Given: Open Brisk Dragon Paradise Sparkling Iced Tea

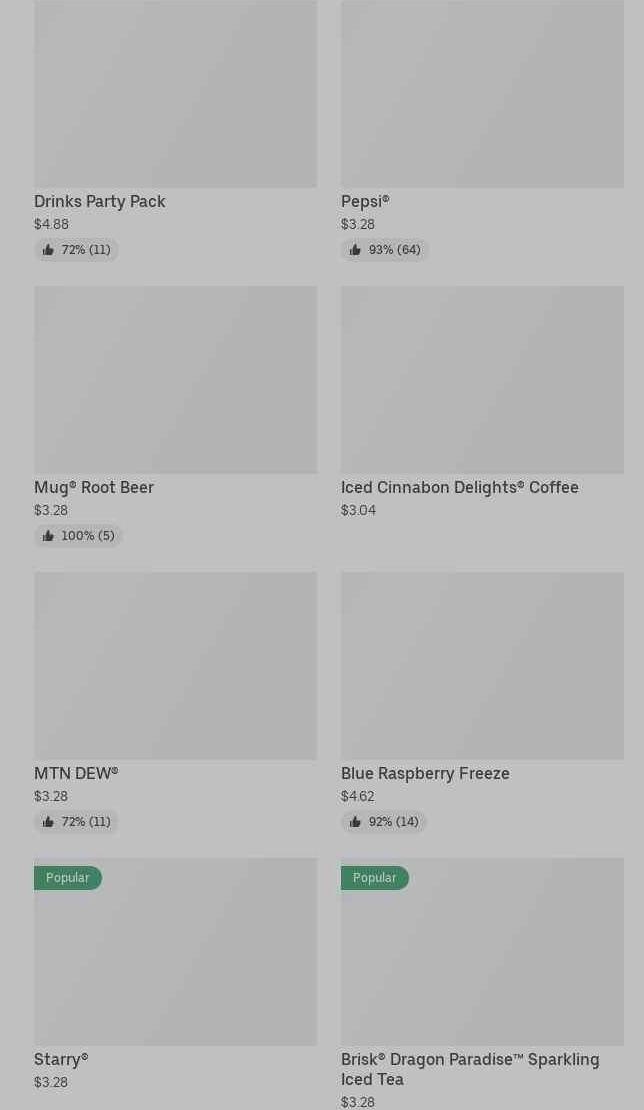Looking at the screenshot, I should [x=470, y=1069].
